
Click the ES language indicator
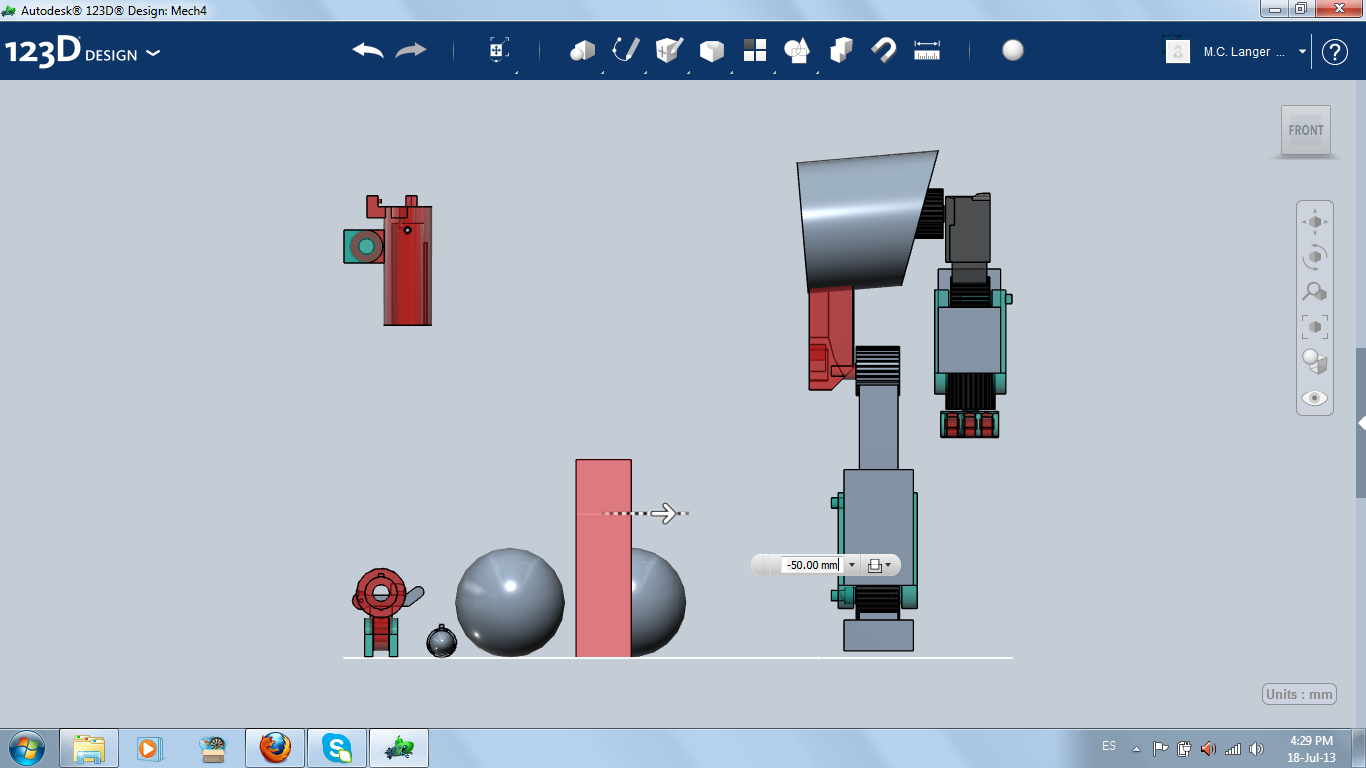pyautogui.click(x=1109, y=746)
